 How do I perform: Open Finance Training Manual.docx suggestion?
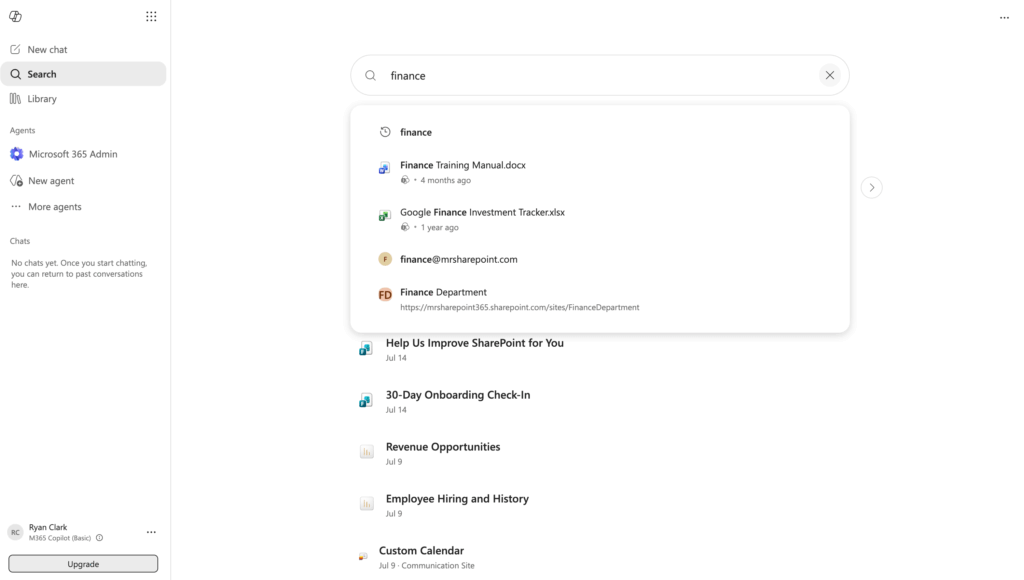[600, 172]
